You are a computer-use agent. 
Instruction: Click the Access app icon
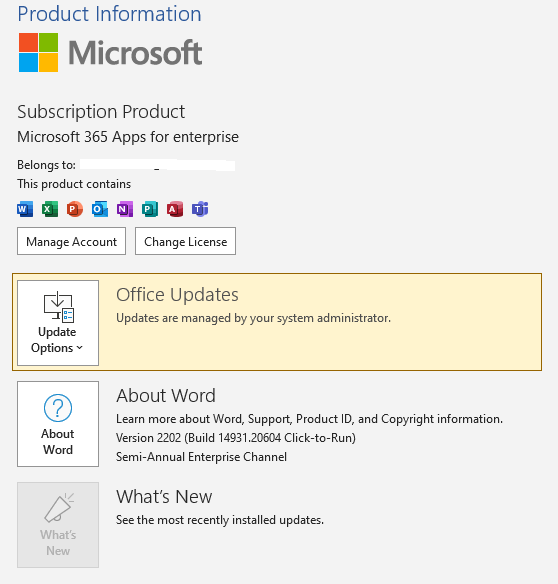[x=175, y=209]
